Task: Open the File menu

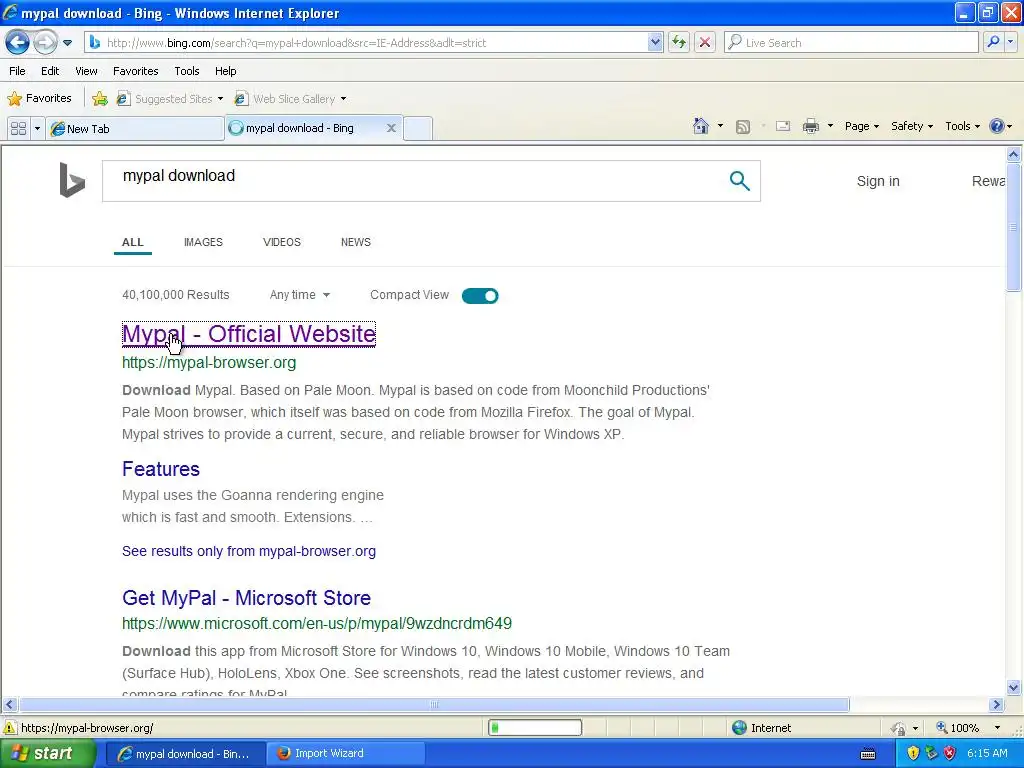Action: [18, 71]
